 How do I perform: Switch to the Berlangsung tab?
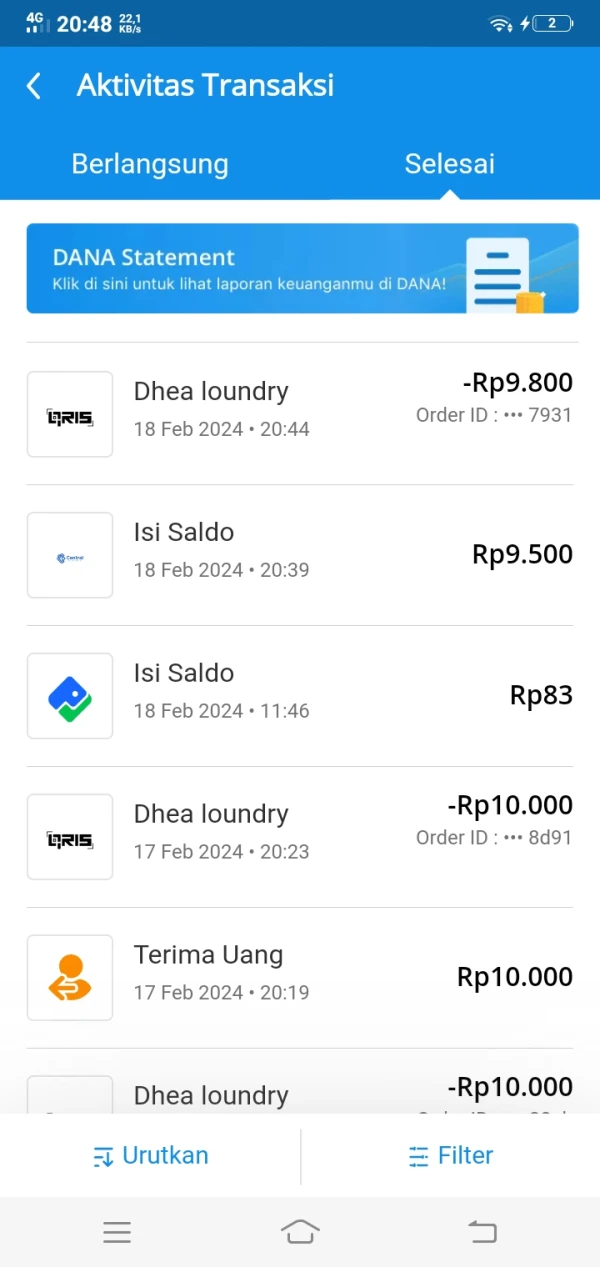click(x=150, y=165)
